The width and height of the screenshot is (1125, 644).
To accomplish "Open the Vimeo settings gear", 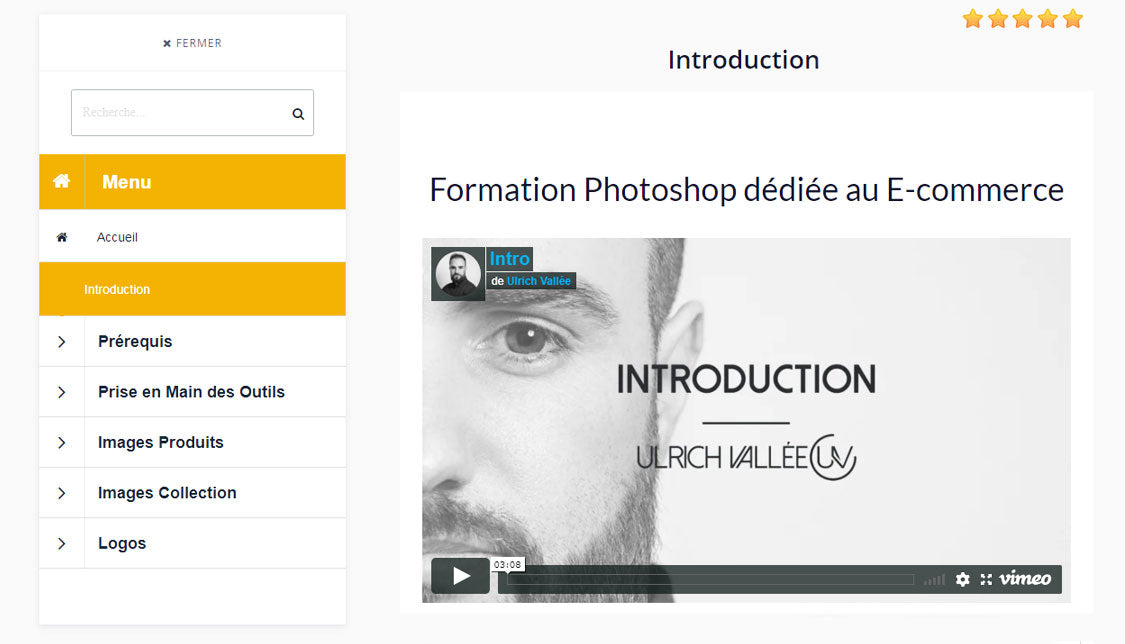I will coord(963,579).
